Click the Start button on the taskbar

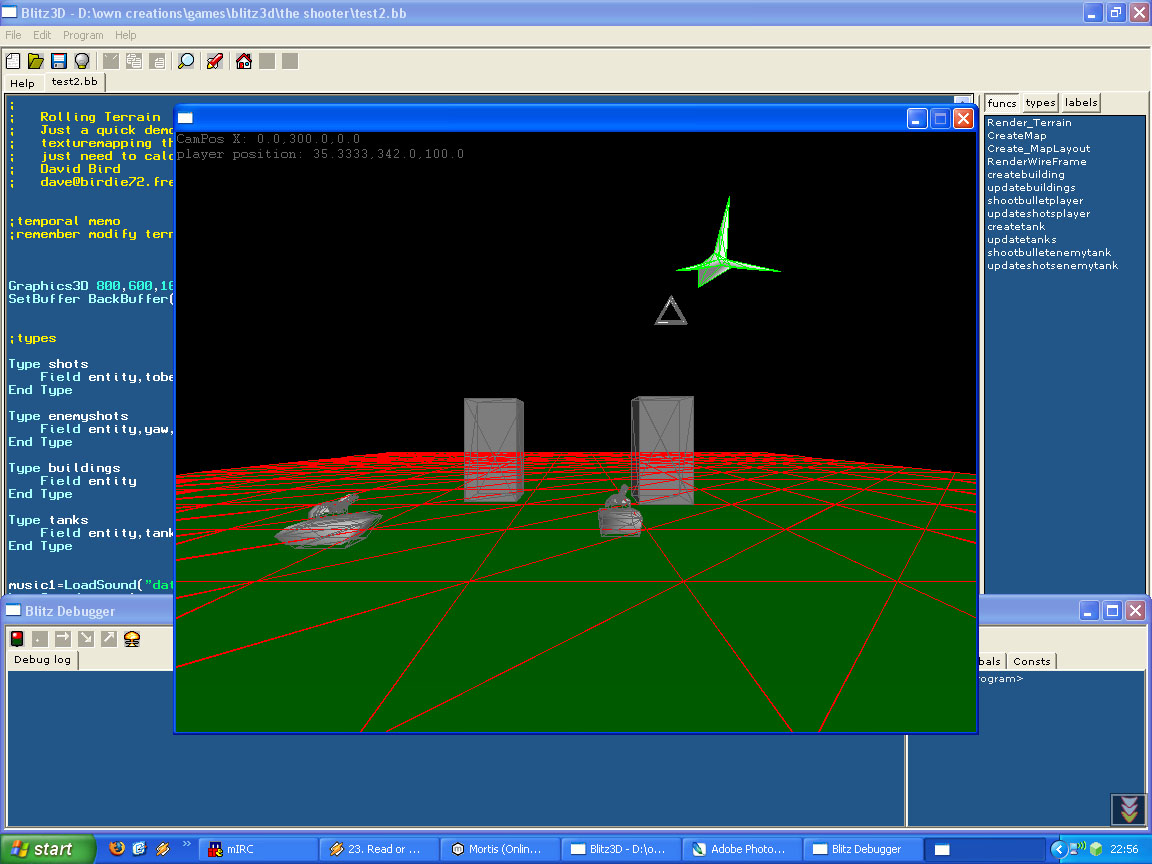coord(48,849)
